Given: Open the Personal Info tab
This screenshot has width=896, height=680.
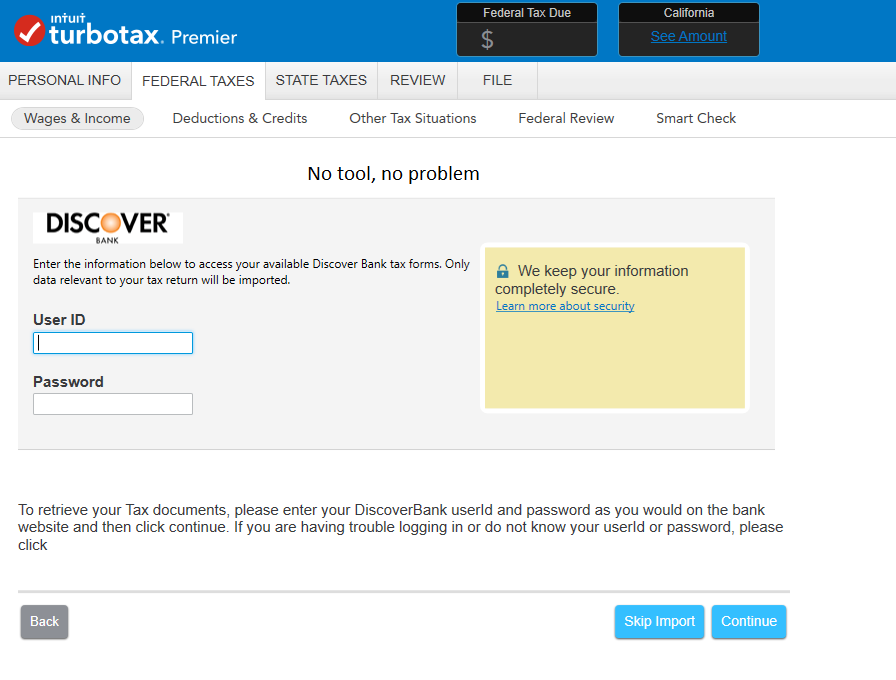Looking at the screenshot, I should [65, 81].
